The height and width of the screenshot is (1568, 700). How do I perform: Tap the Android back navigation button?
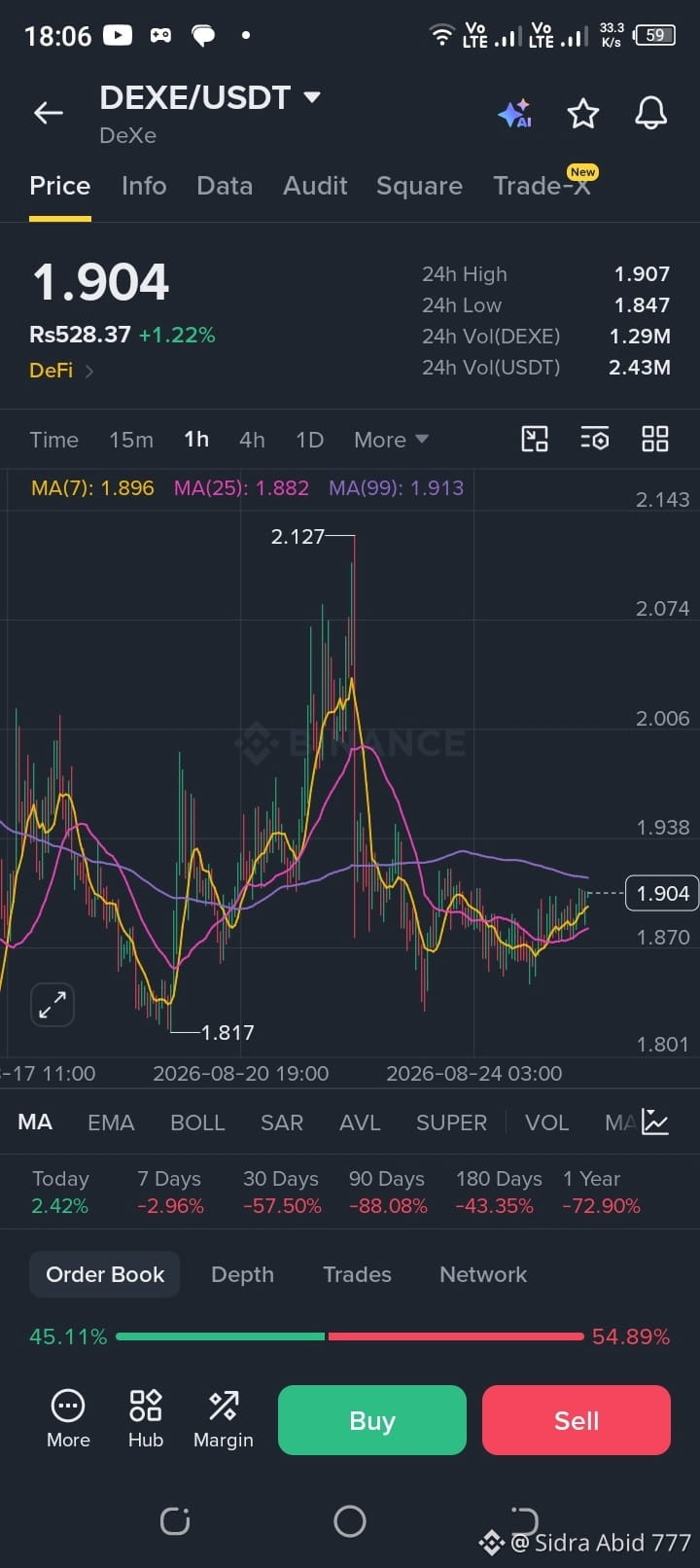click(525, 1519)
